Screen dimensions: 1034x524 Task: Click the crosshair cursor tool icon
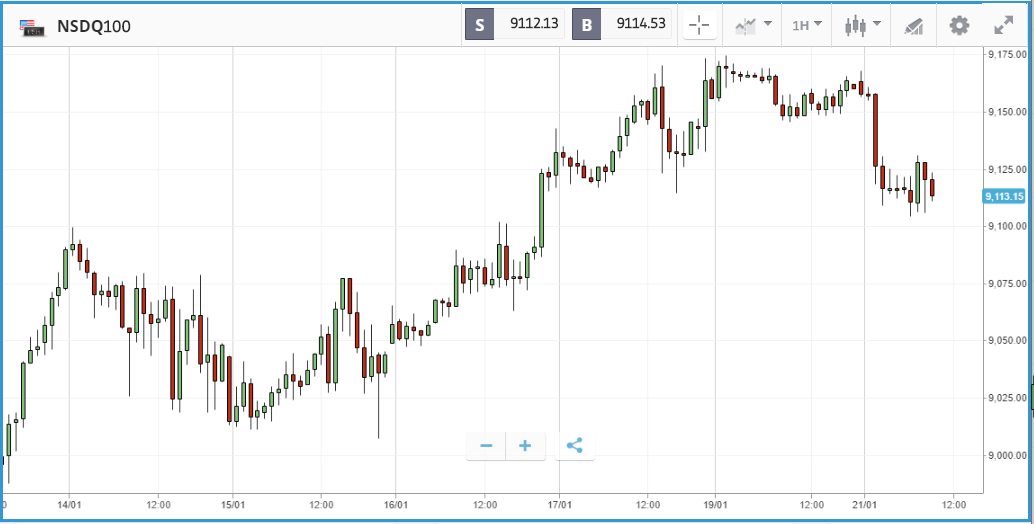click(x=699, y=26)
